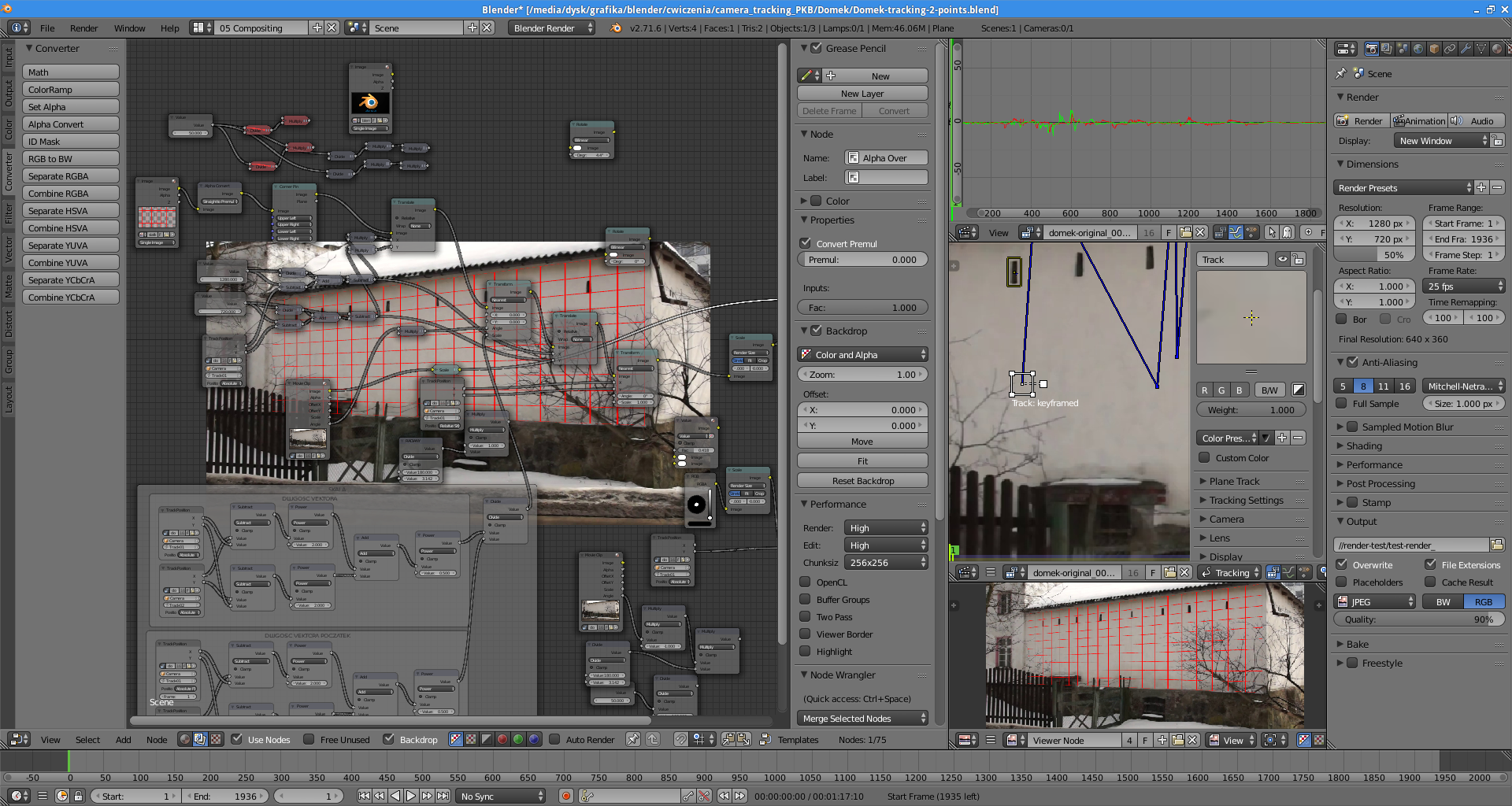Toggle snapping magnet icon in node editor
This screenshot has height=806, width=1512.
(x=681, y=739)
